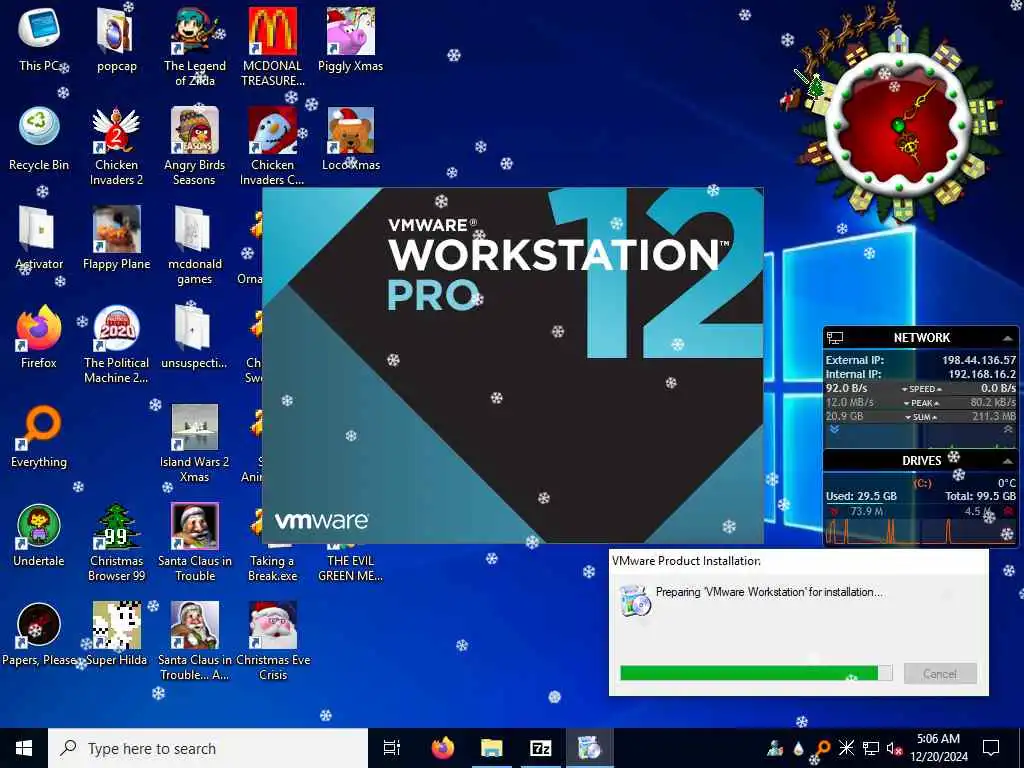Select the Papers, Please desktop icon

39,635
